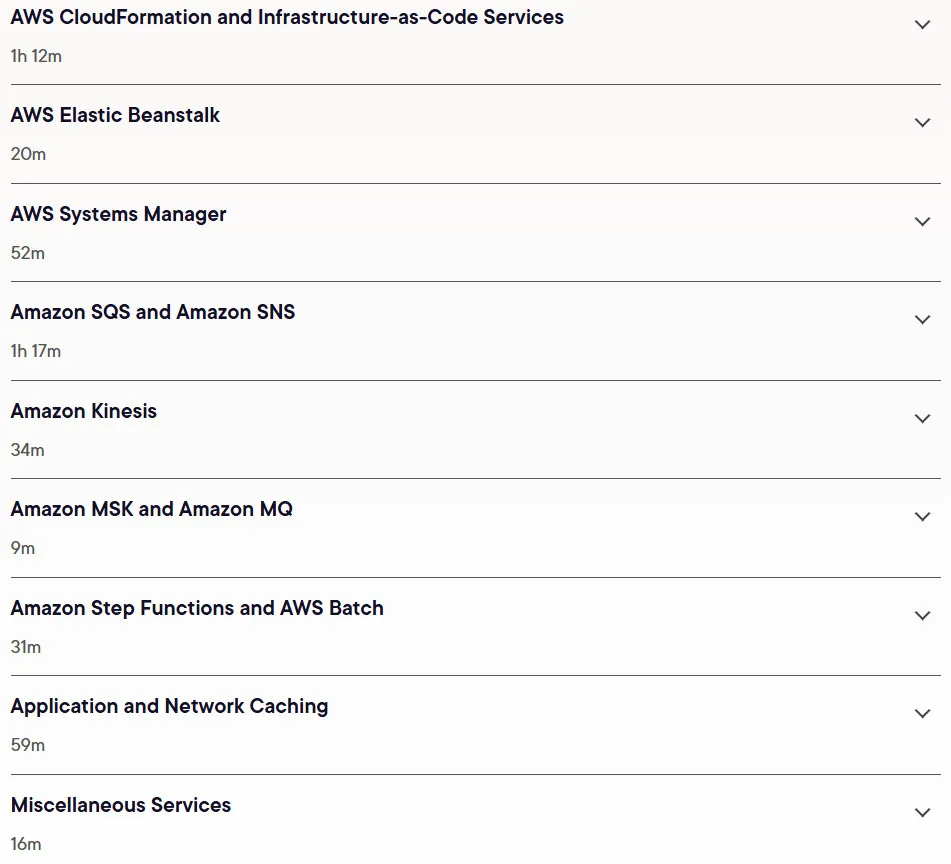
Task: Select the AWS Elastic Beanstalk heading text
Action: 115,115
